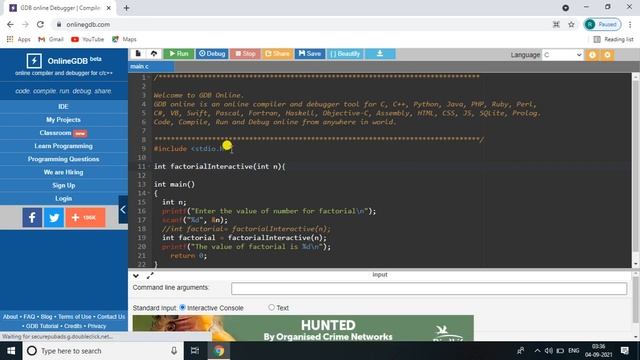Open the Privacy footer link
The image size is (640, 360).
click(97, 326)
